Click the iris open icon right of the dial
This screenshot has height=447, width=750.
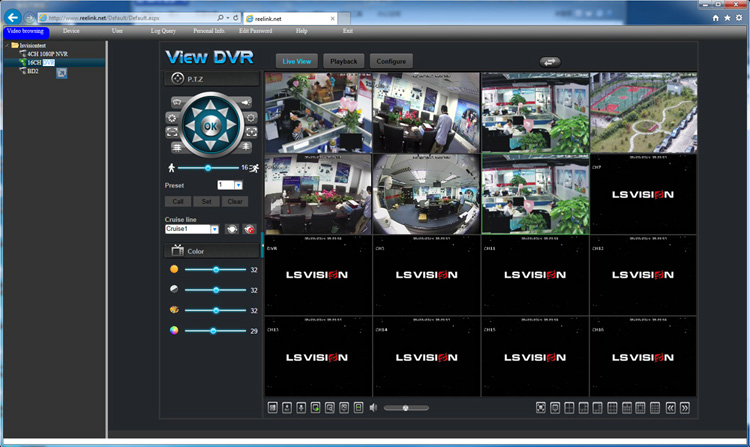251,118
